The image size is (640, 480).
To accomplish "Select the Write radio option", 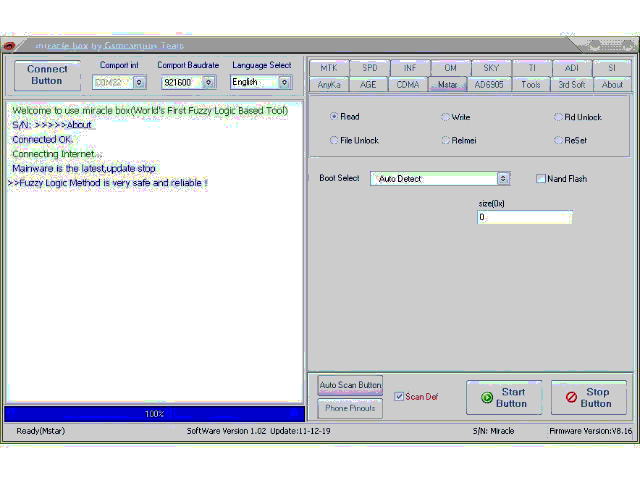I will click(x=445, y=117).
